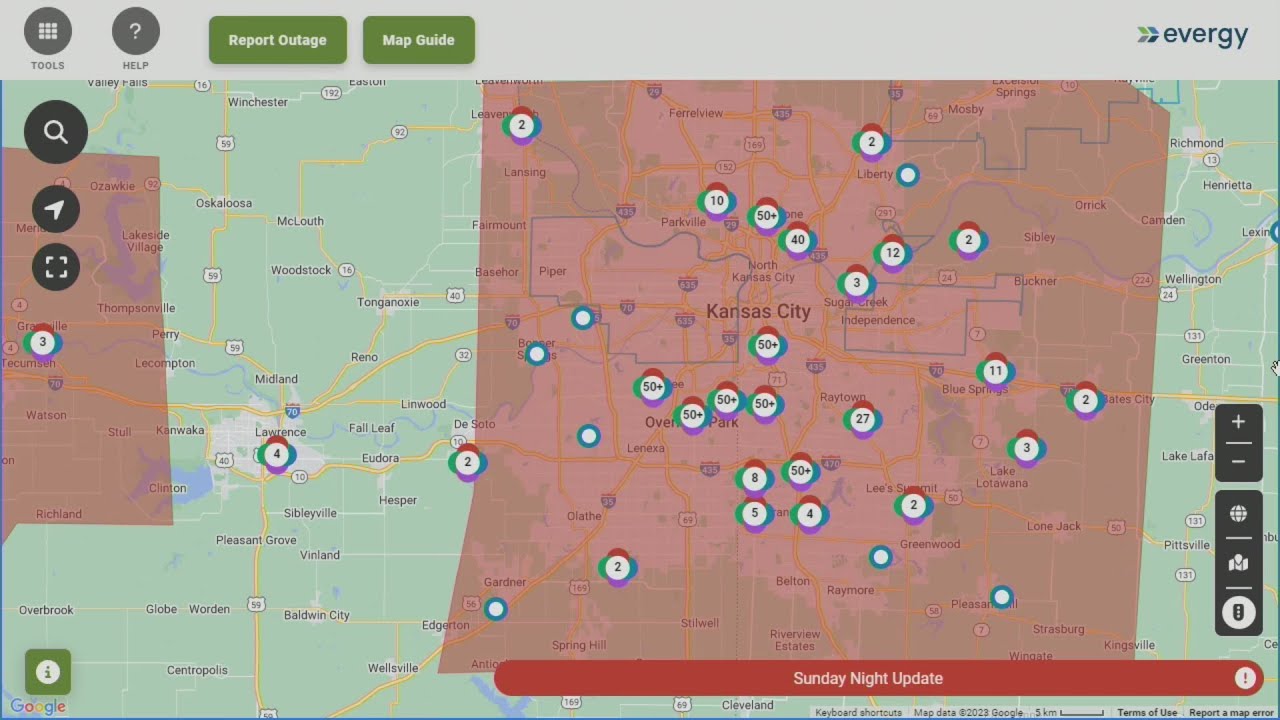Open the Help question mark icon
This screenshot has width=1280, height=720.
[x=136, y=31]
